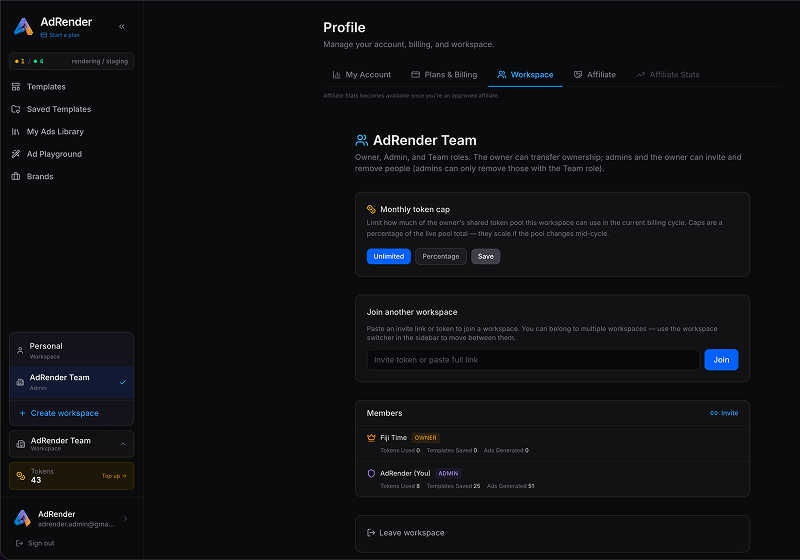Viewport: 800px width, 560px height.
Task: Click member name AdRender (You)
Action: point(405,473)
